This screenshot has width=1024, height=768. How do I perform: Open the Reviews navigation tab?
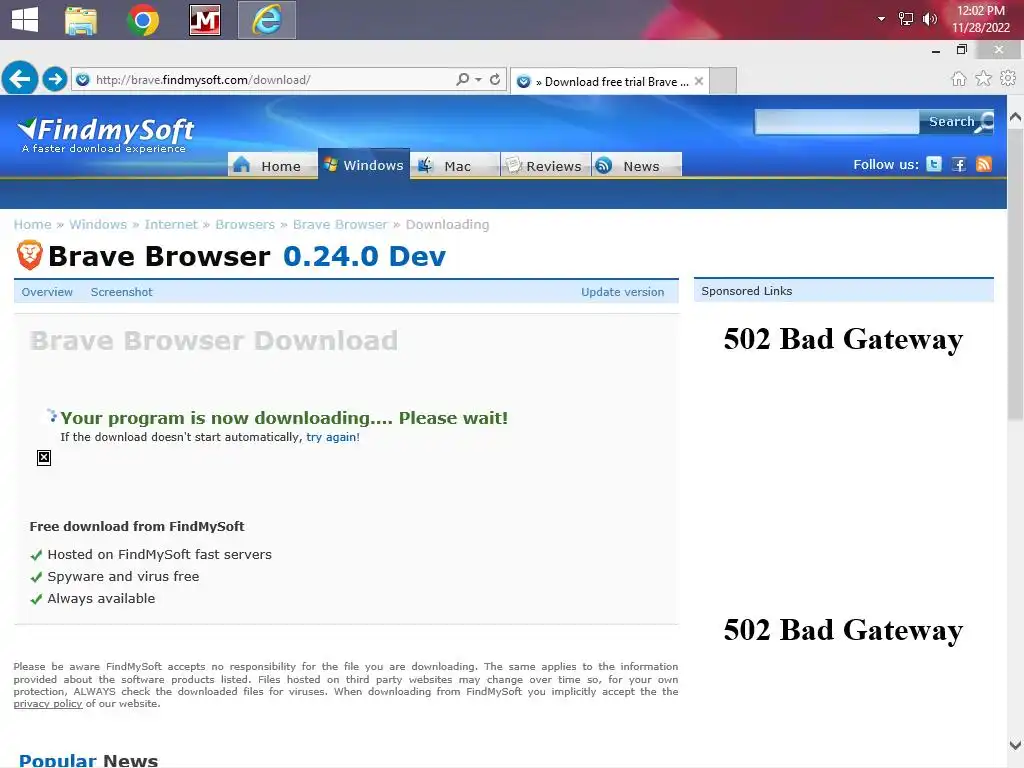tap(545, 165)
